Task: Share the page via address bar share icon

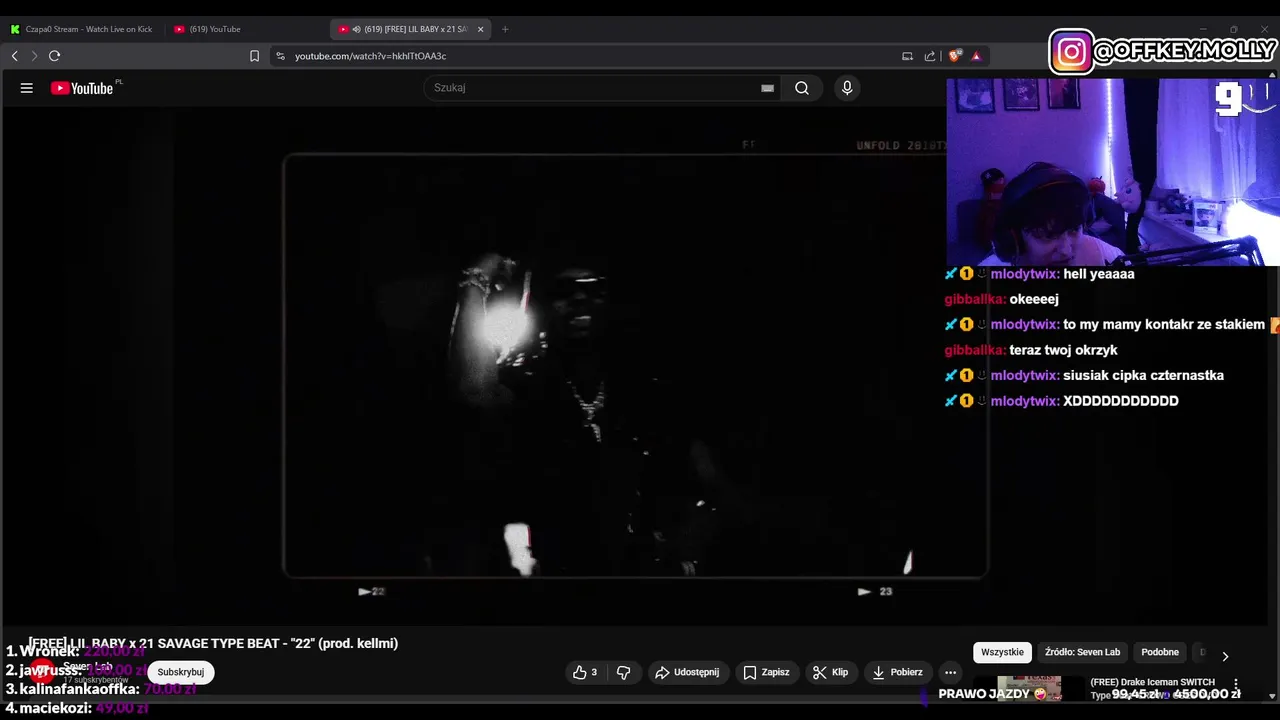Action: click(x=930, y=56)
